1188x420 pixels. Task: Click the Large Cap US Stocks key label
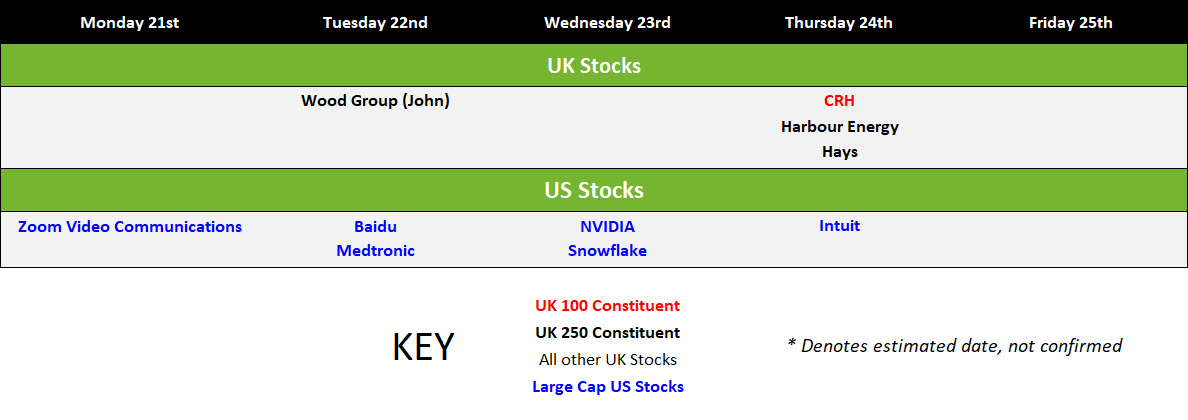coord(608,386)
